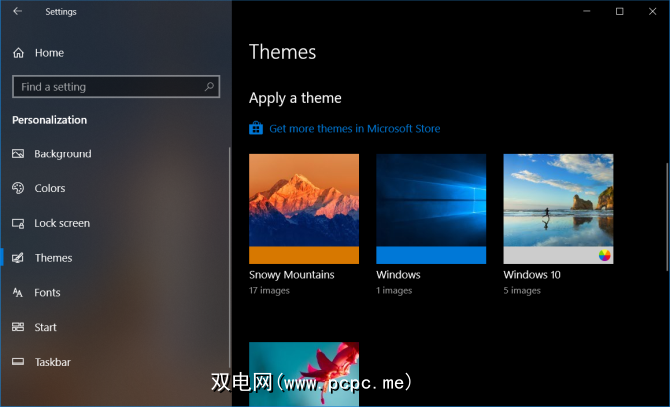The height and width of the screenshot is (407, 670).
Task: Apply the Windows theme thumbnail
Action: point(431,200)
